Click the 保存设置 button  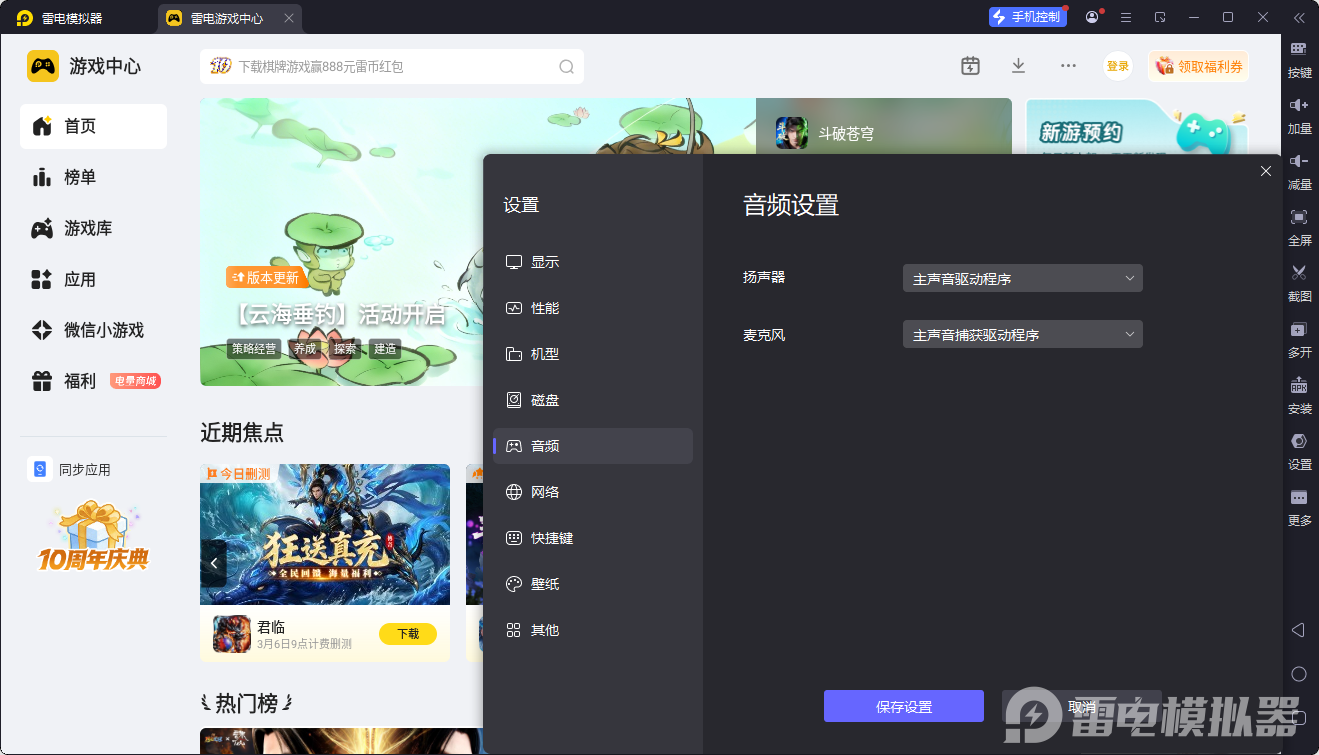(x=904, y=706)
